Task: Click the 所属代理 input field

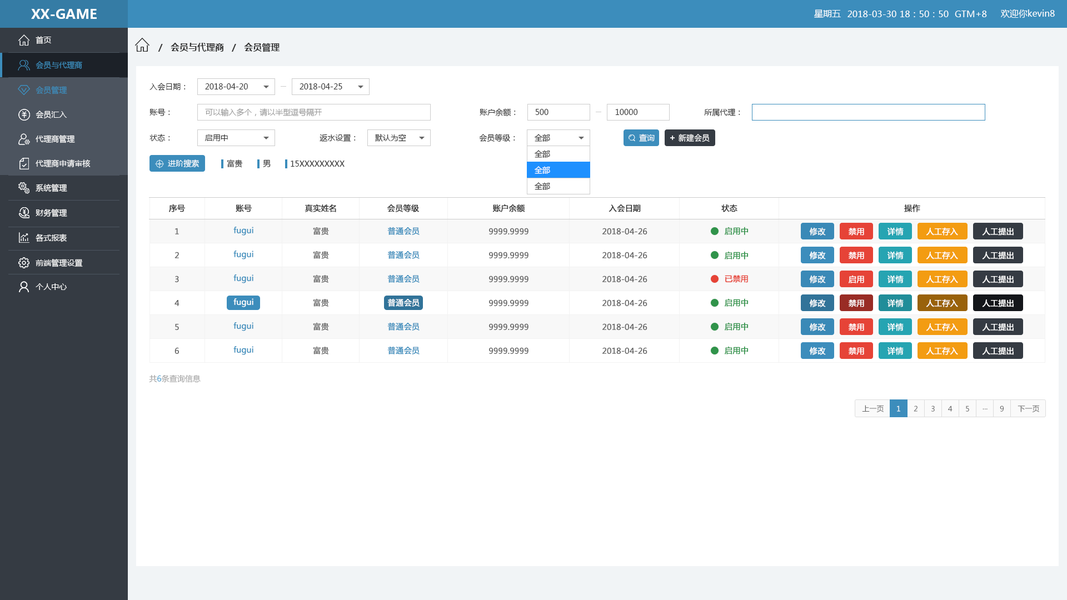Action: (x=868, y=112)
